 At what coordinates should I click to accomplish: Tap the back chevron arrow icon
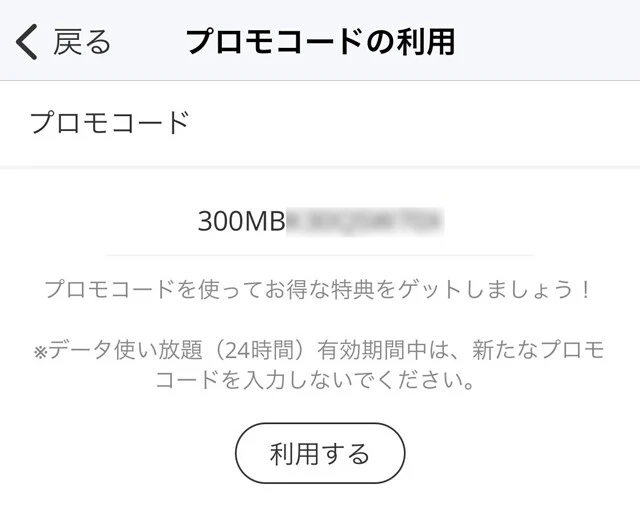pyautogui.click(x=28, y=42)
